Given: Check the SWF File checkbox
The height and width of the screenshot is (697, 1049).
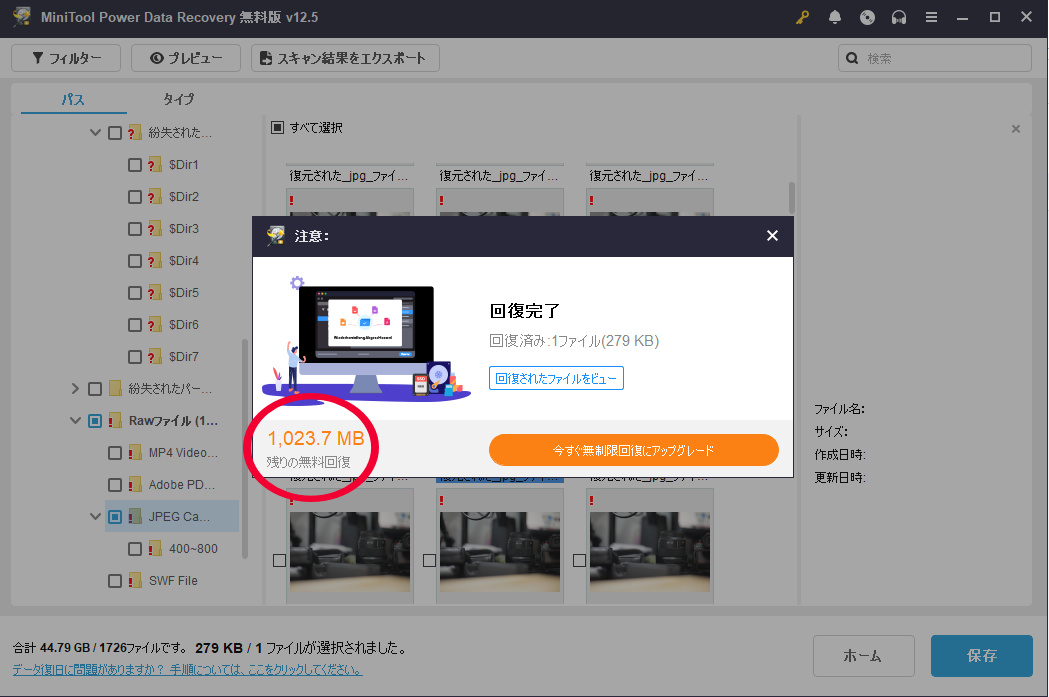Looking at the screenshot, I should tap(115, 581).
